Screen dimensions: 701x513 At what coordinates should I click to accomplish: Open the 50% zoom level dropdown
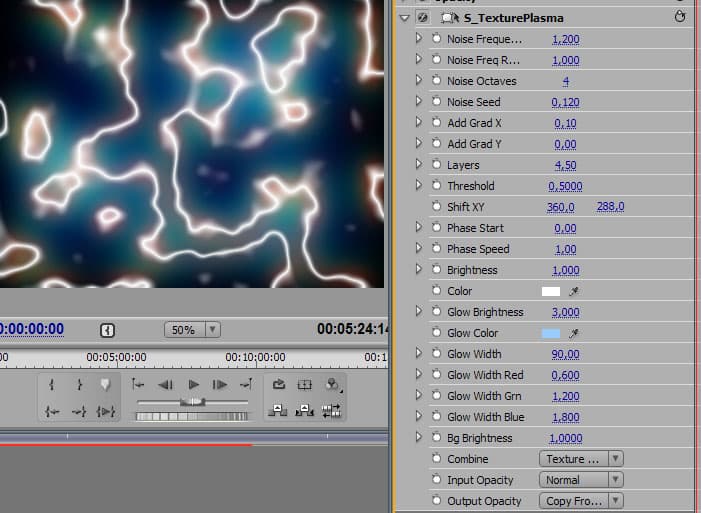click(192, 329)
